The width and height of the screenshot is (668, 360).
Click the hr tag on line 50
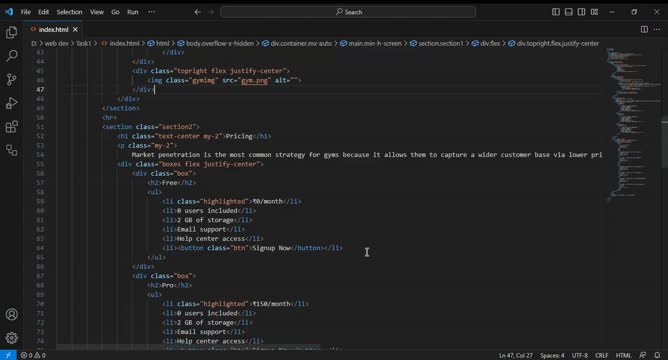tap(109, 117)
